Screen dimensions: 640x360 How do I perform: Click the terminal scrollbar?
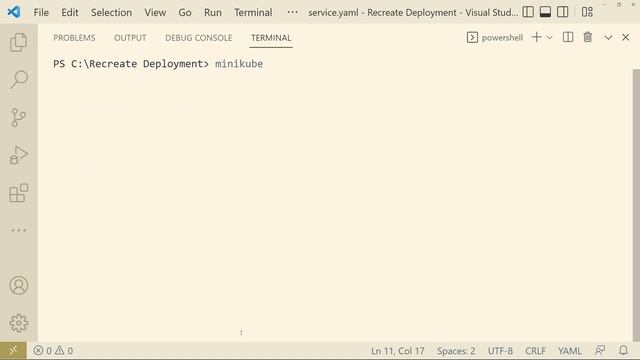click(x=636, y=204)
